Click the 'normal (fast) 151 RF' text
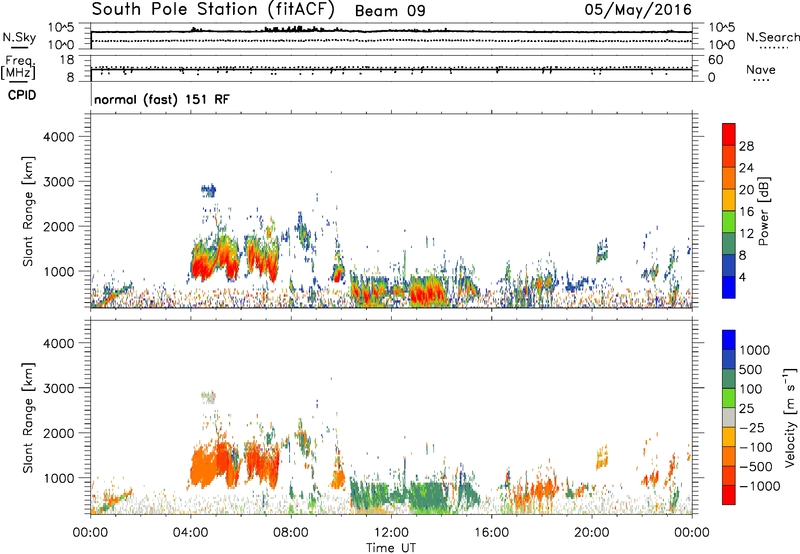Viewport: 800px width, 554px height. click(x=162, y=99)
